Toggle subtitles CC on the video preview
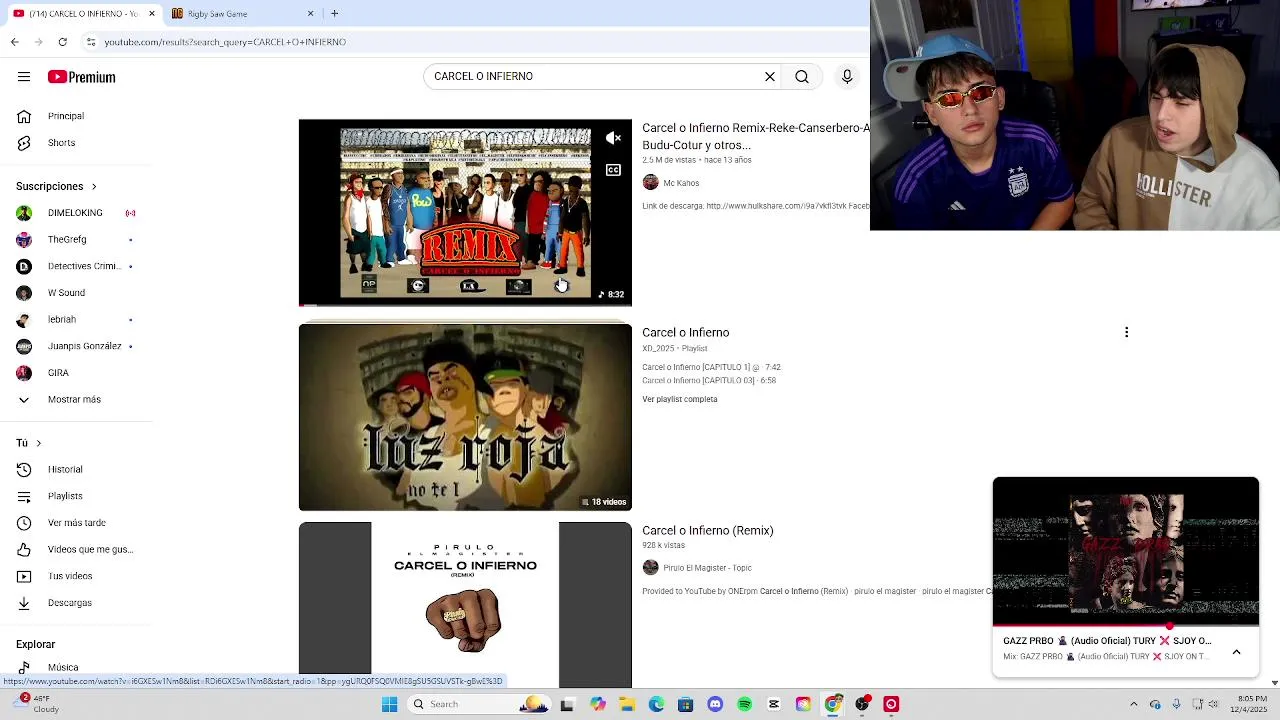Image resolution: width=1280 pixels, height=720 pixels. pyautogui.click(x=613, y=170)
